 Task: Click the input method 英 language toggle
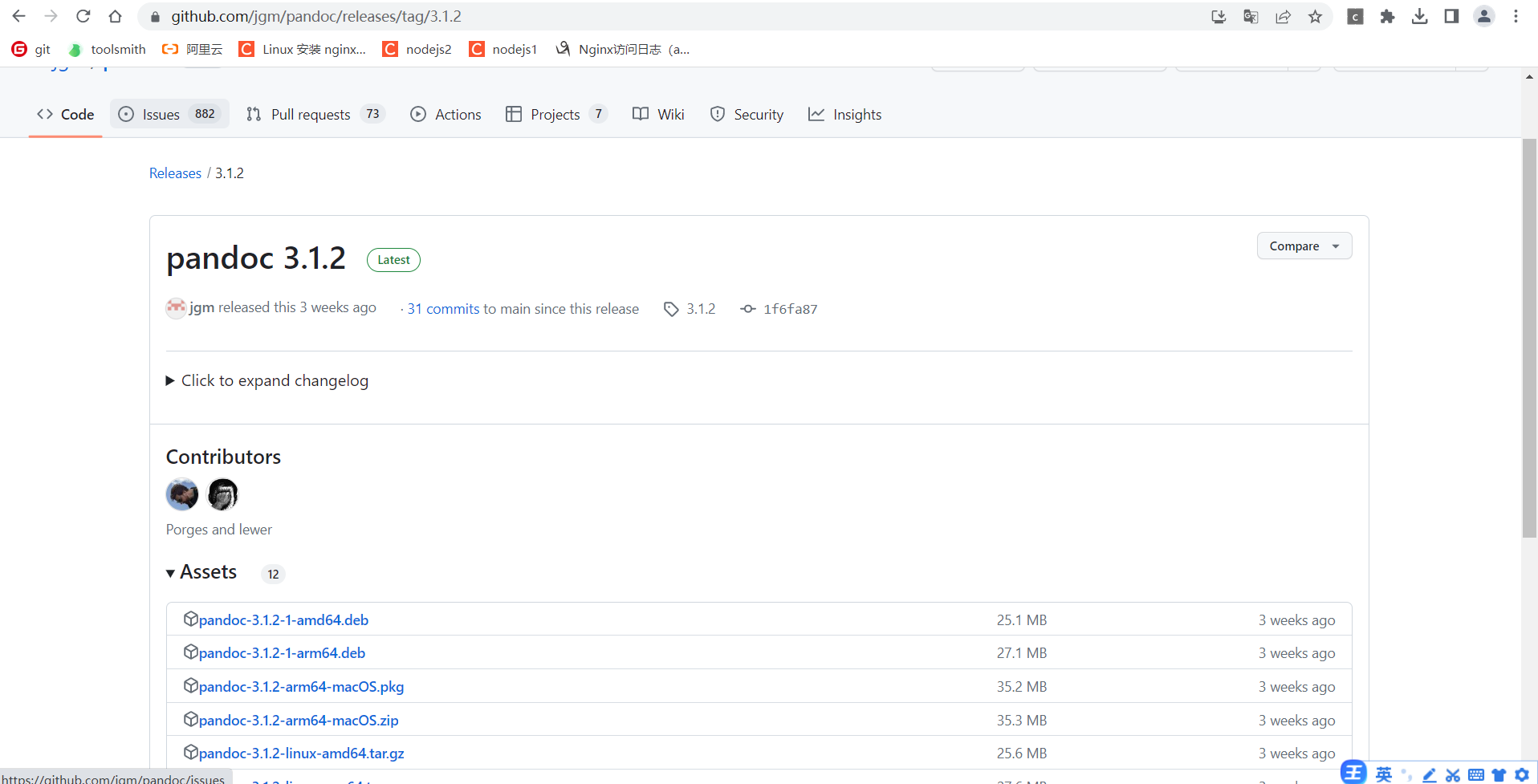pyautogui.click(x=1384, y=774)
